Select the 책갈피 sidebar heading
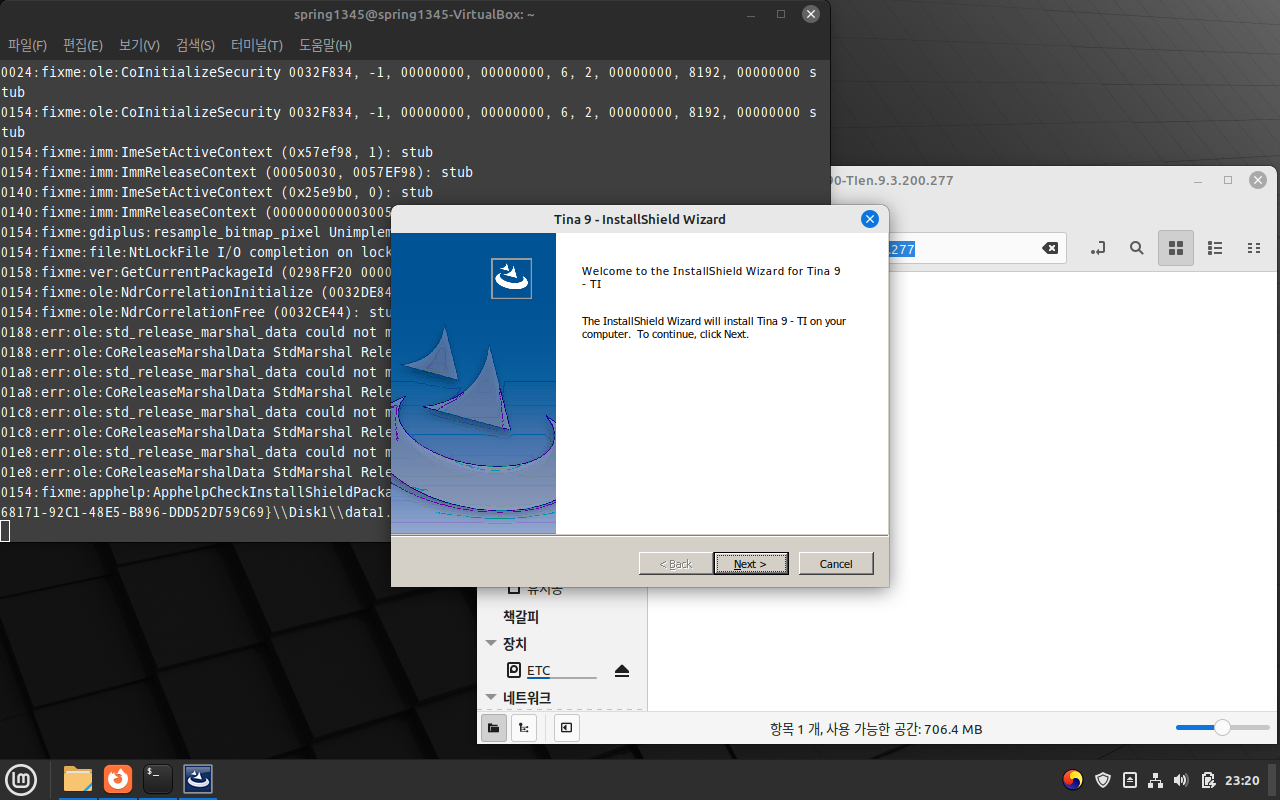1280x800 pixels. (521, 617)
